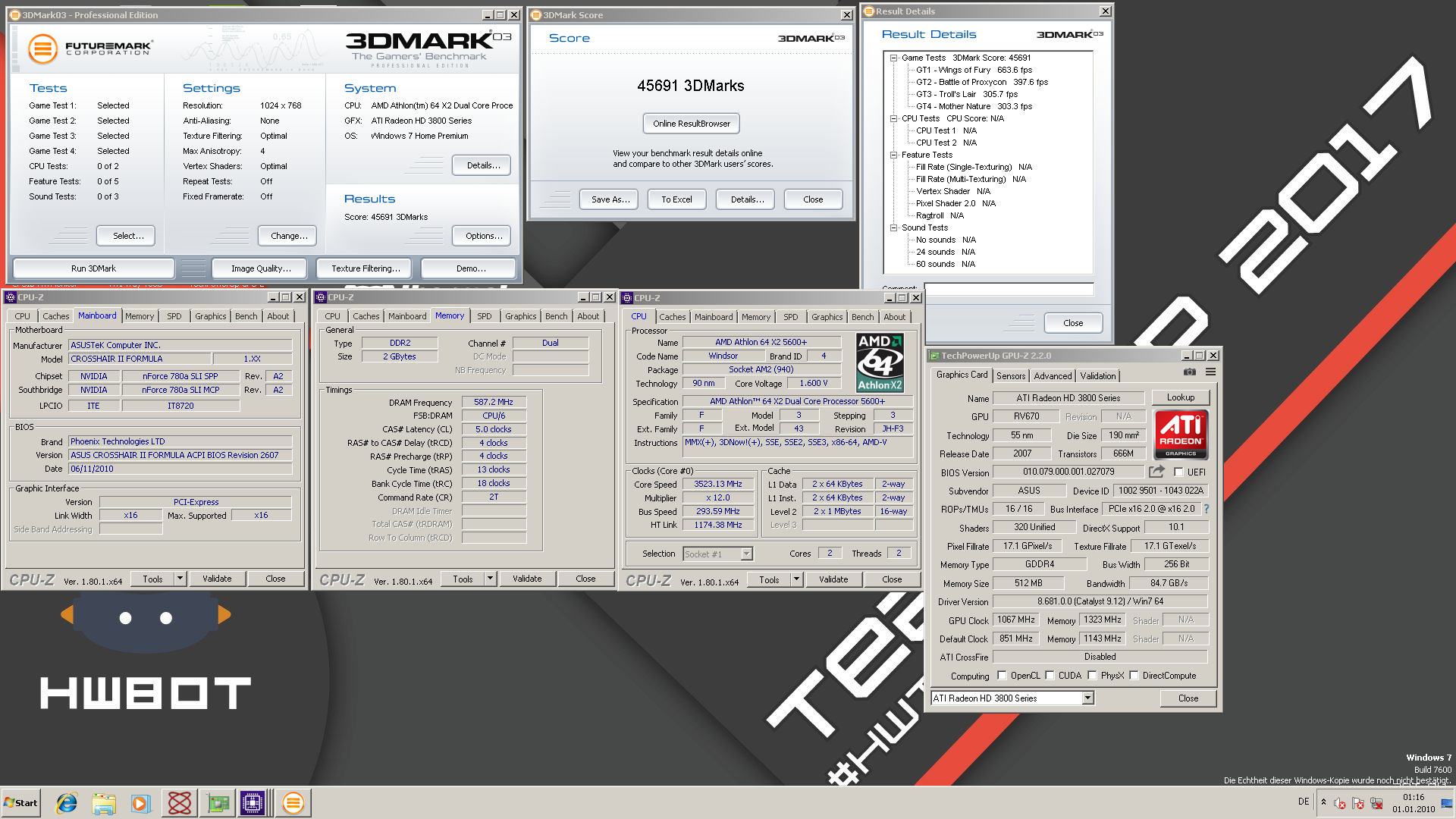
Task: Click AMD Athlon X2 logo in CPU-Z
Action: (x=880, y=362)
